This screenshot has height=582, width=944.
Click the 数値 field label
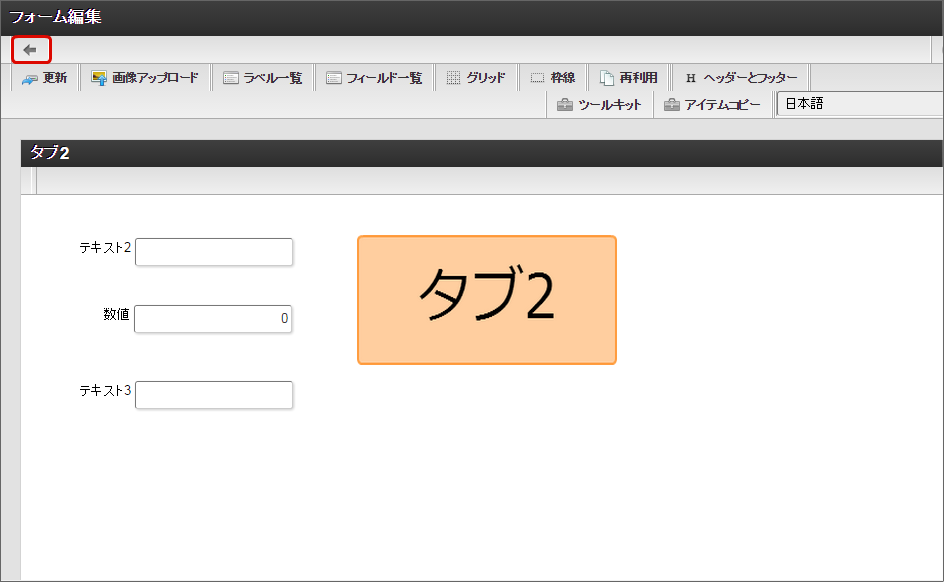116,312
